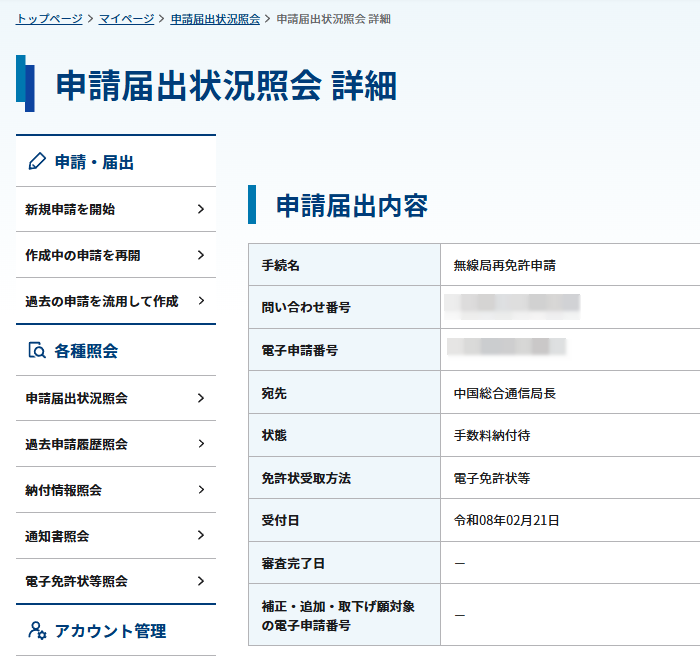Select 作成中の申請を再開 menu item

point(83,255)
